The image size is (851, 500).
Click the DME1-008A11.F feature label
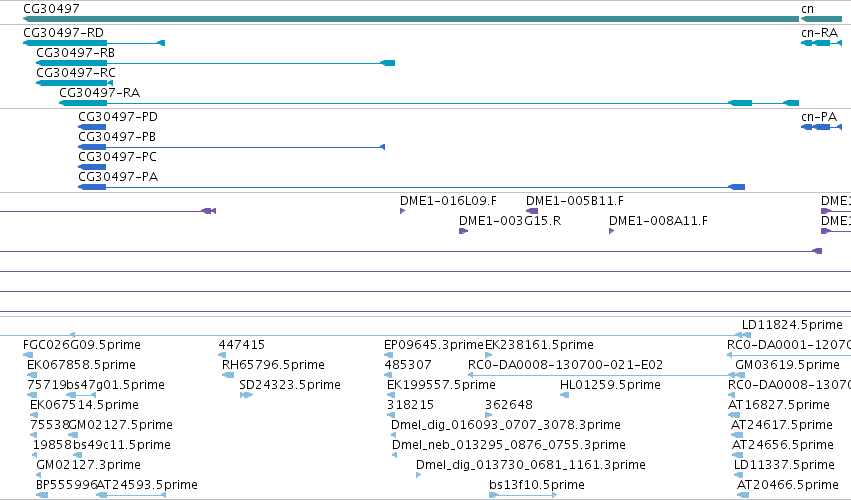[658, 221]
